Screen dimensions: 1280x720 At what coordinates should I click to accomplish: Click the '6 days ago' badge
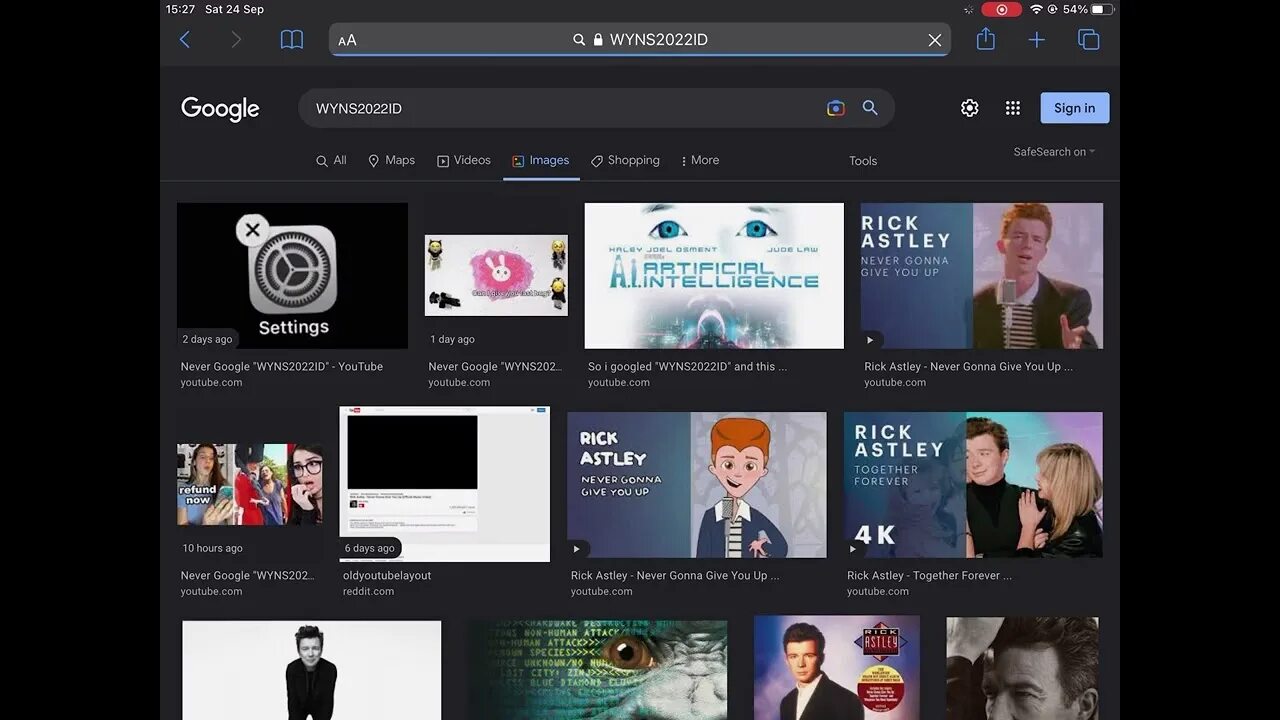tap(370, 548)
